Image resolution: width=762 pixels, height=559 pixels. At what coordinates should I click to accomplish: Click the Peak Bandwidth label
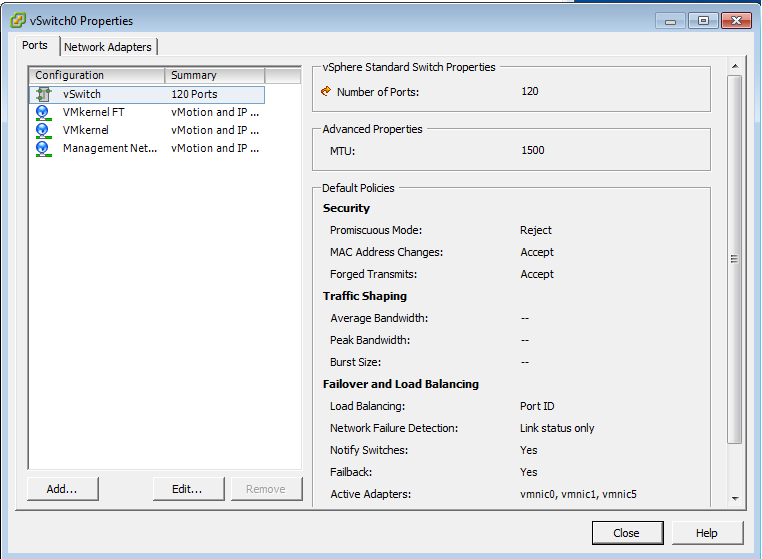[370, 340]
